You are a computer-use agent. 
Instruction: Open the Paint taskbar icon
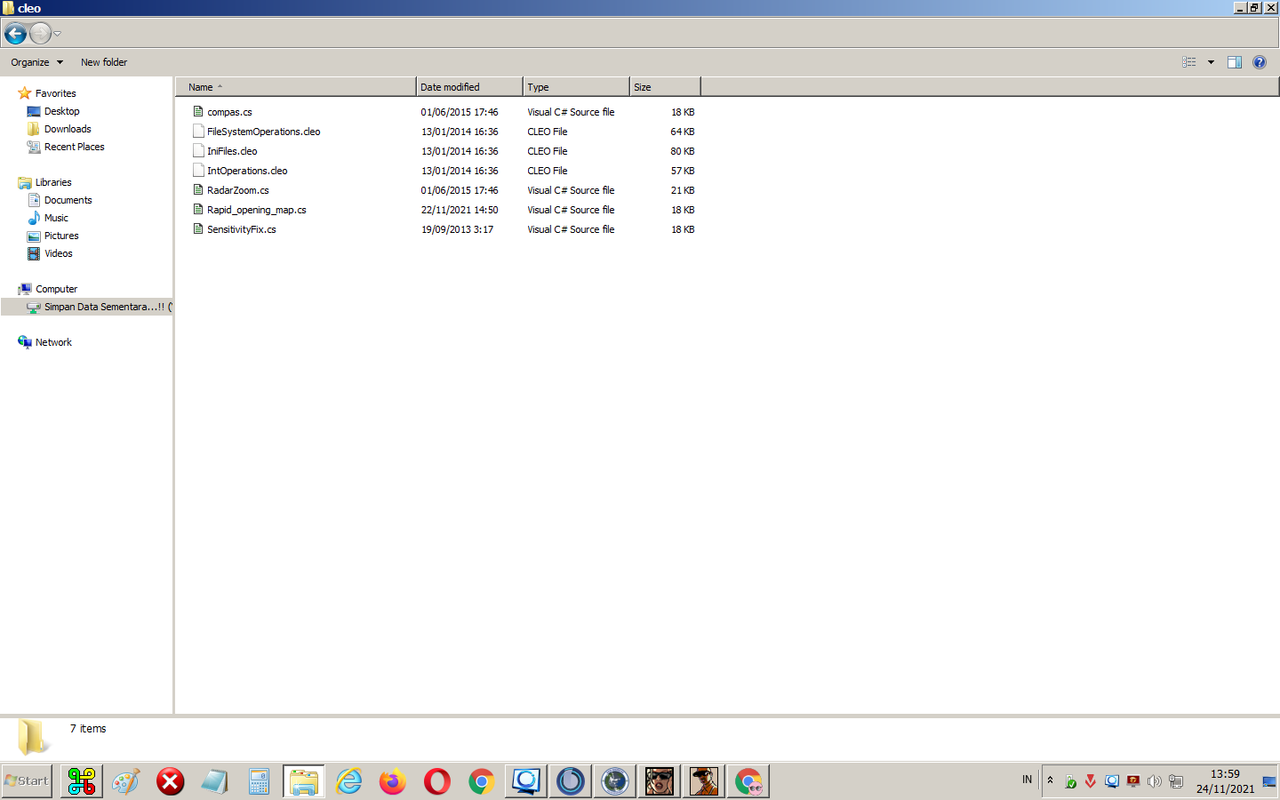coord(126,781)
